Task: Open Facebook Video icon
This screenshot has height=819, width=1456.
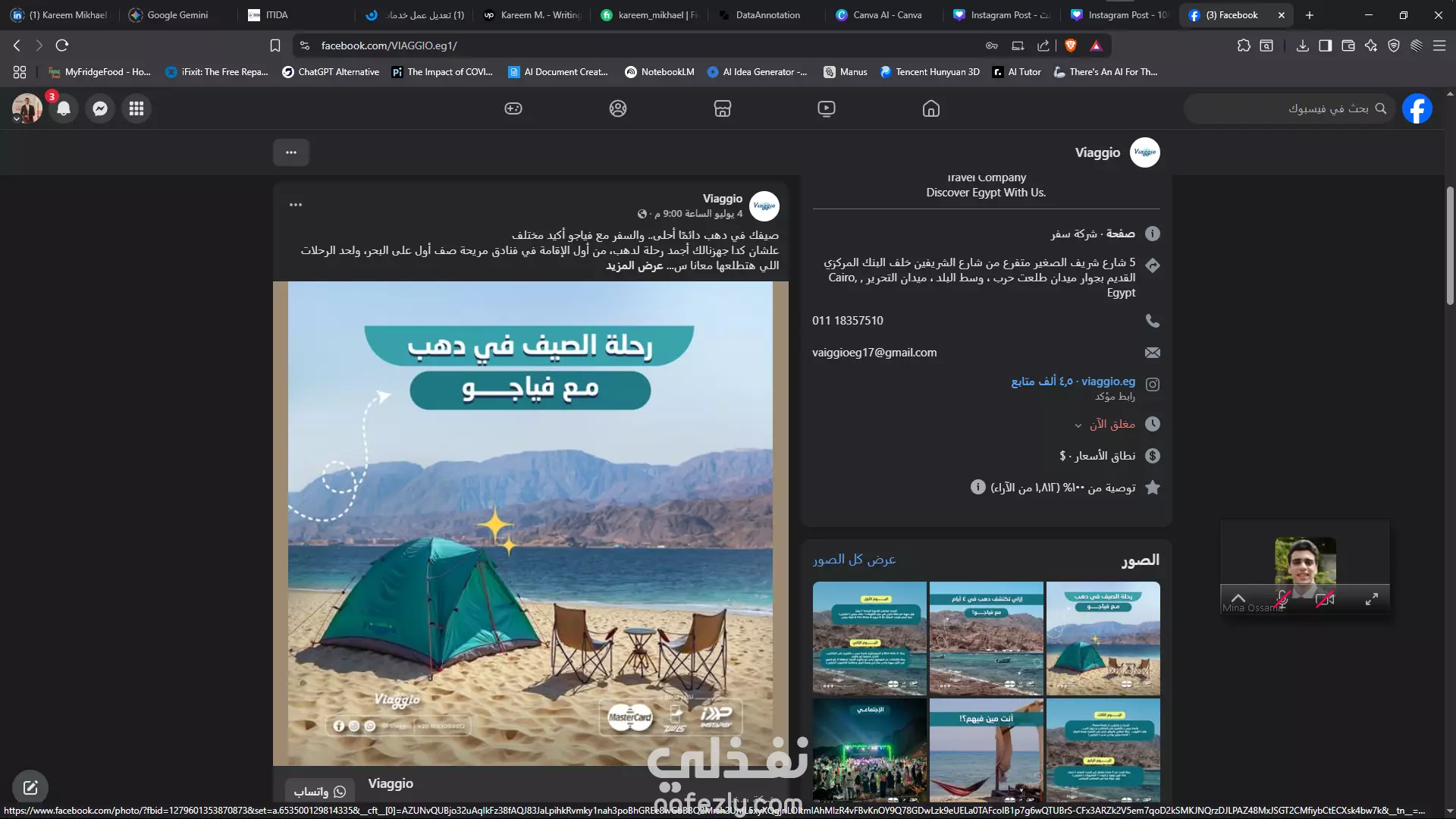Action: tap(827, 108)
